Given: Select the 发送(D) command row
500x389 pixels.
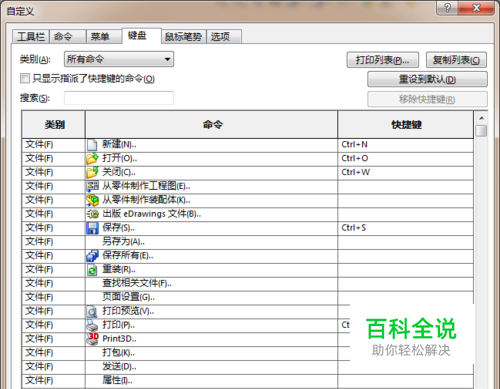Looking at the screenshot, I should pyautogui.click(x=248, y=367).
